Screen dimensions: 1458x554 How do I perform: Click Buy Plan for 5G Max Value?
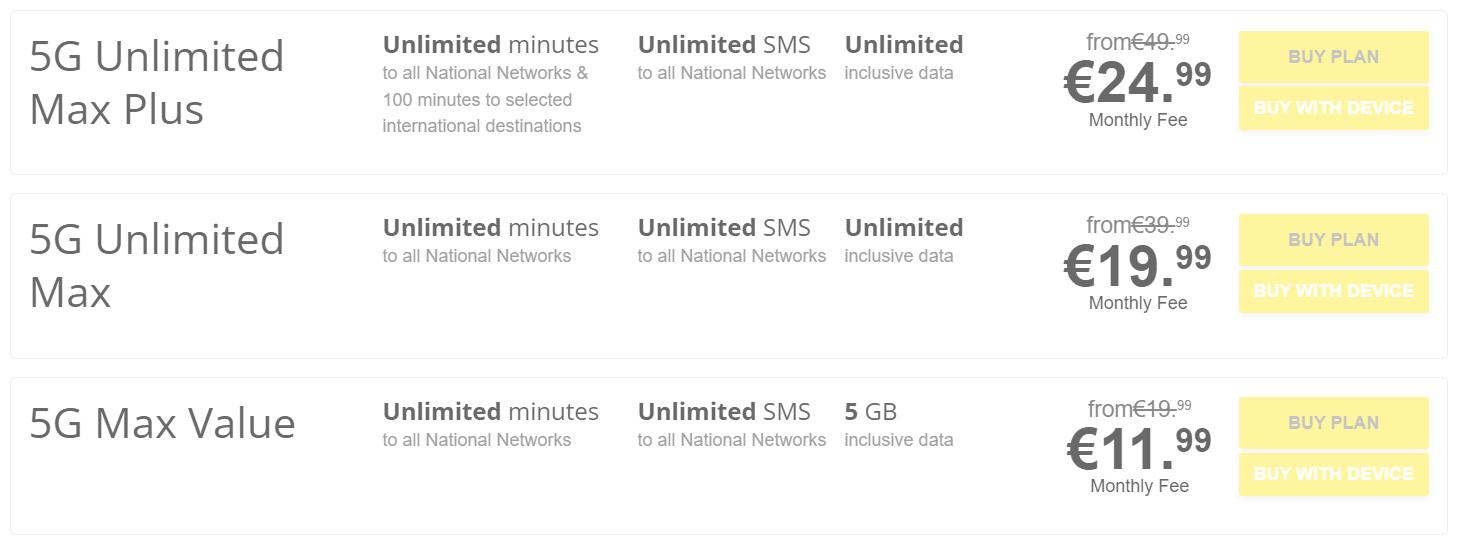coord(1333,423)
